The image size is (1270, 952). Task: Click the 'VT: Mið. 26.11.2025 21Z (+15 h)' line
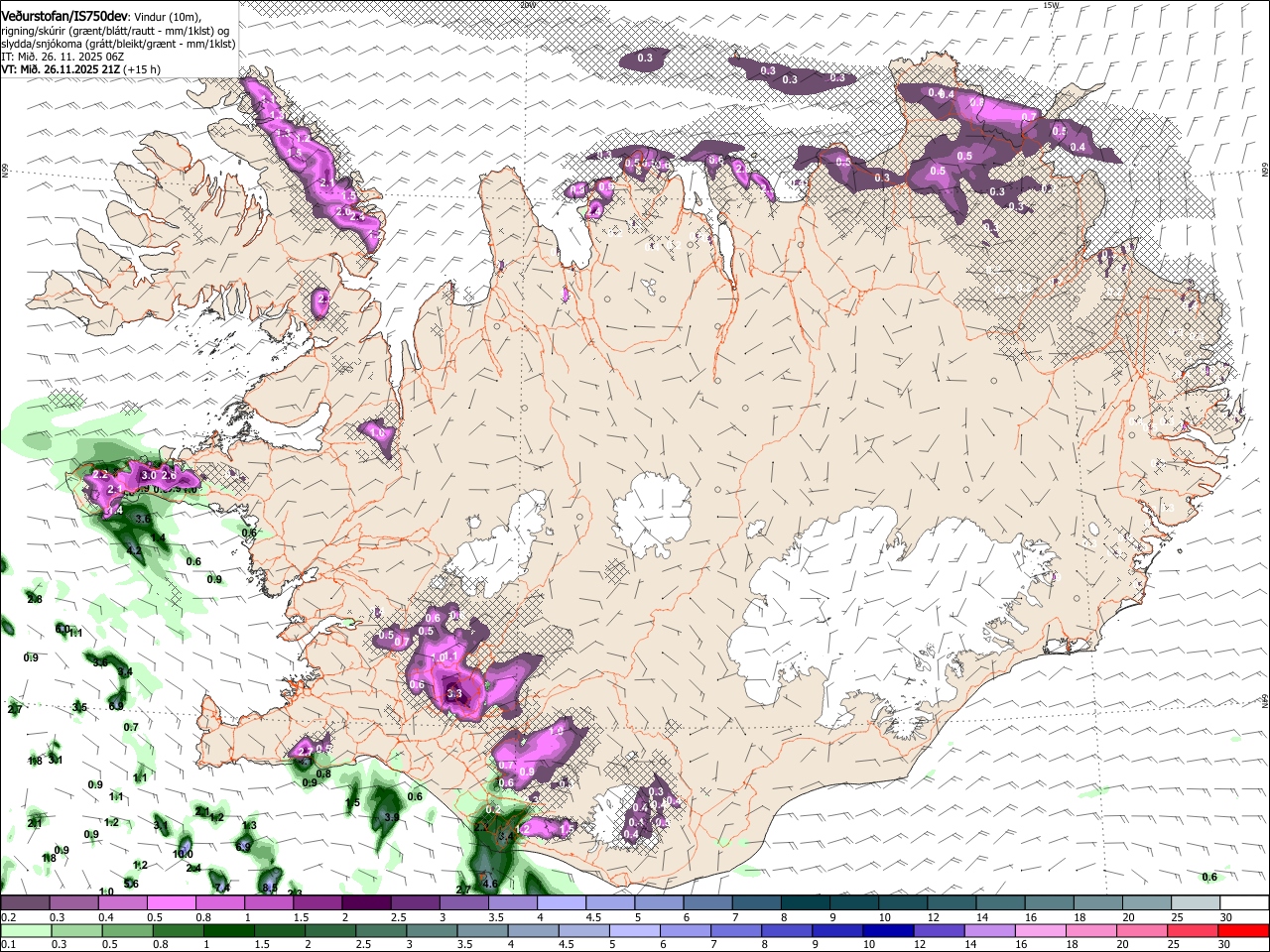[x=81, y=69]
